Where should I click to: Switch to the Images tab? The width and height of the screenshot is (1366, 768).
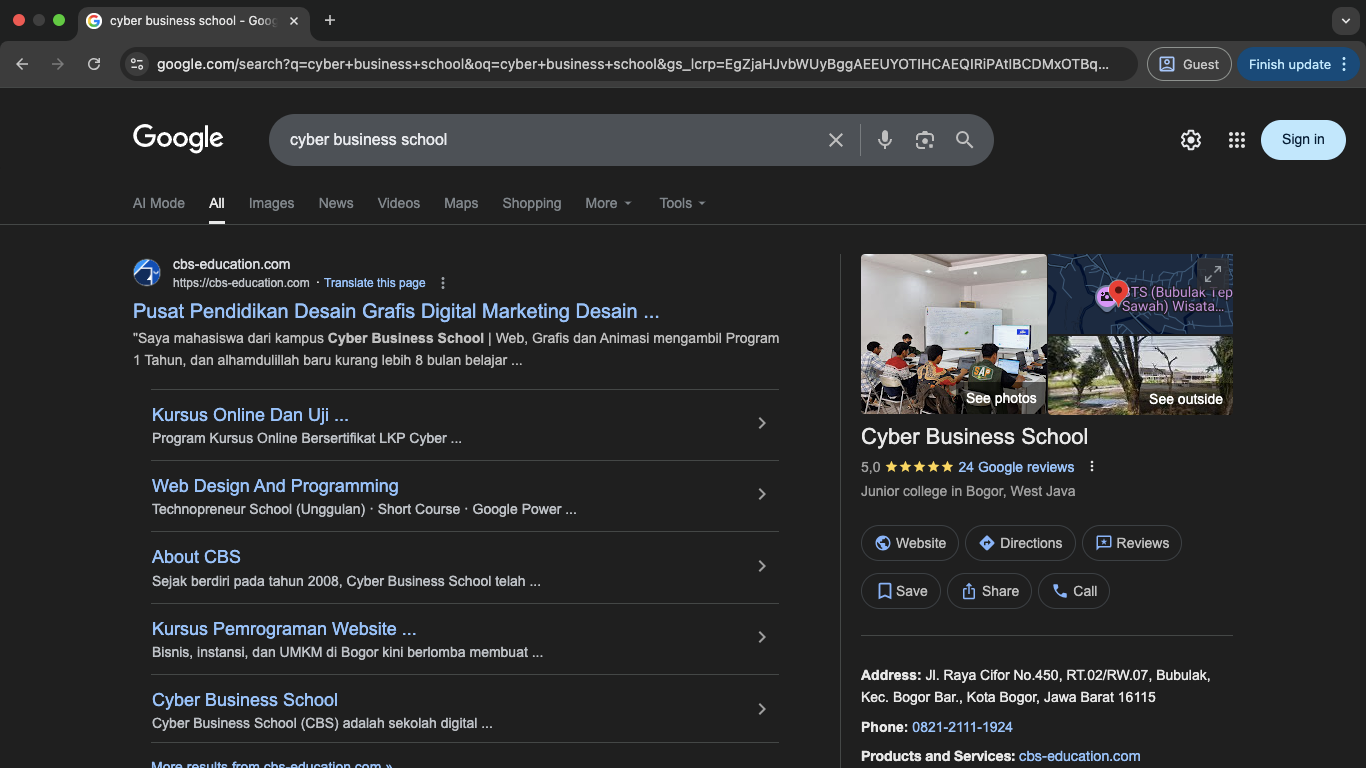tap(271, 203)
